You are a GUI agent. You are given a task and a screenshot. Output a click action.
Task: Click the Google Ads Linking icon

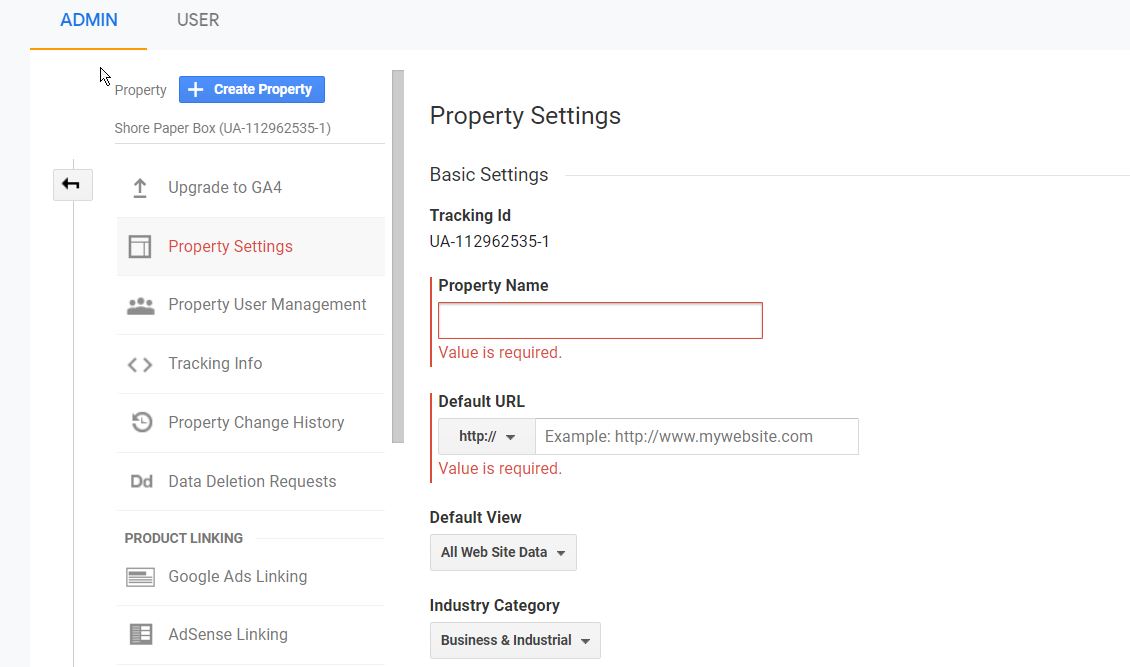click(x=140, y=577)
